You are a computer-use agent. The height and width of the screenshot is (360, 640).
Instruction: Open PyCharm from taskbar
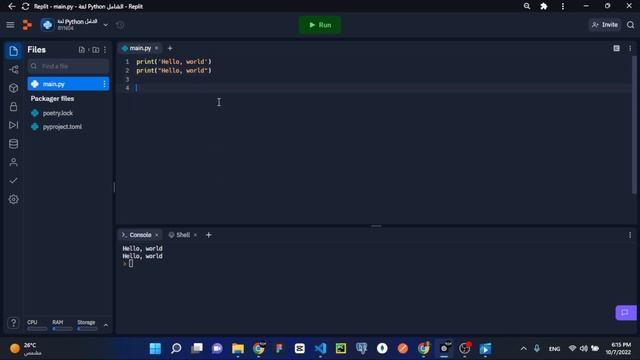click(x=341, y=349)
